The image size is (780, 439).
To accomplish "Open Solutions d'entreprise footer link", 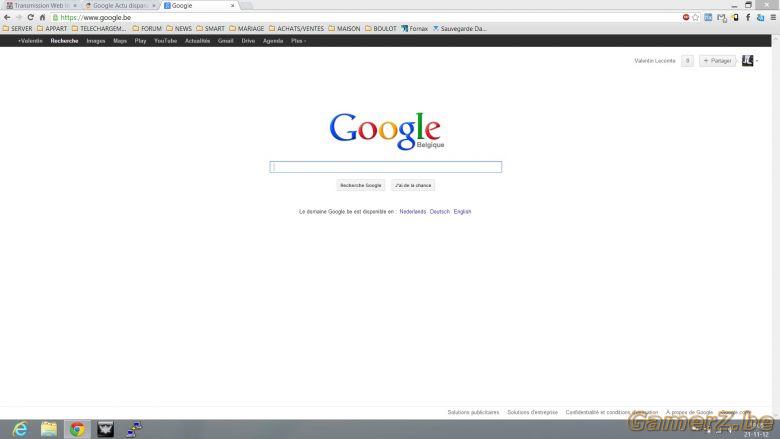I will point(532,412).
